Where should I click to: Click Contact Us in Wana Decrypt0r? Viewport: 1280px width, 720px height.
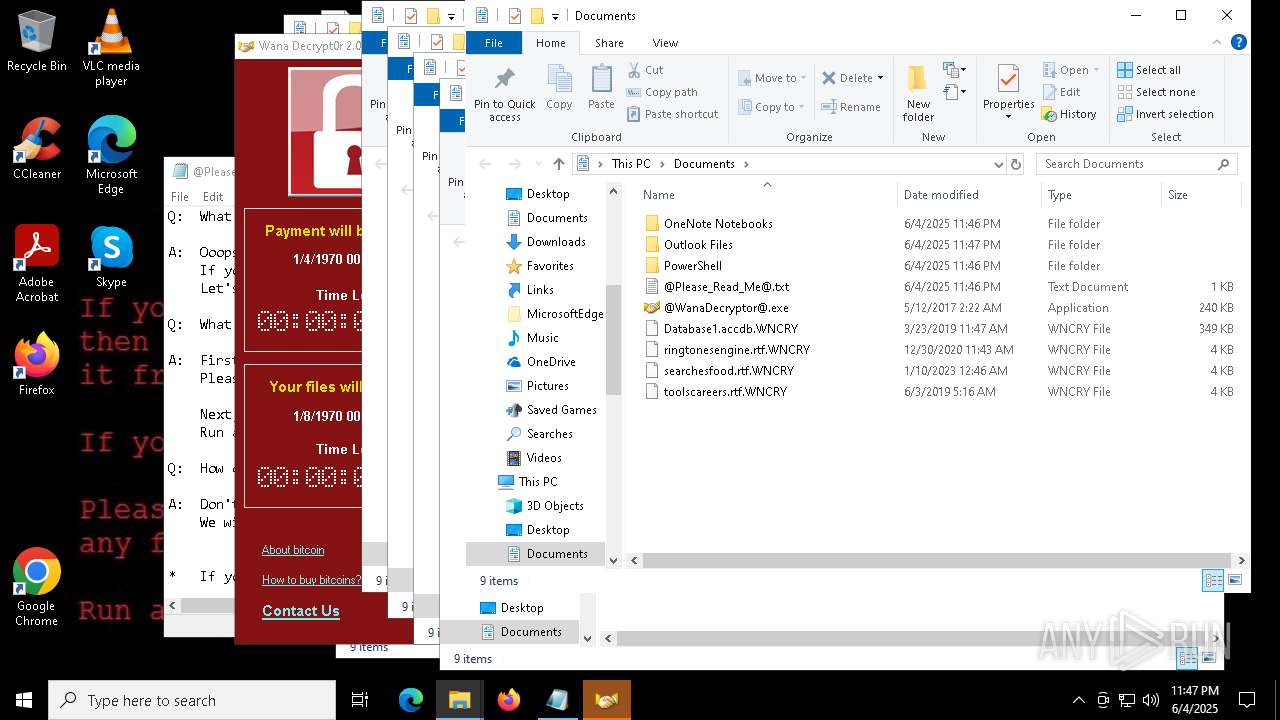click(x=301, y=611)
